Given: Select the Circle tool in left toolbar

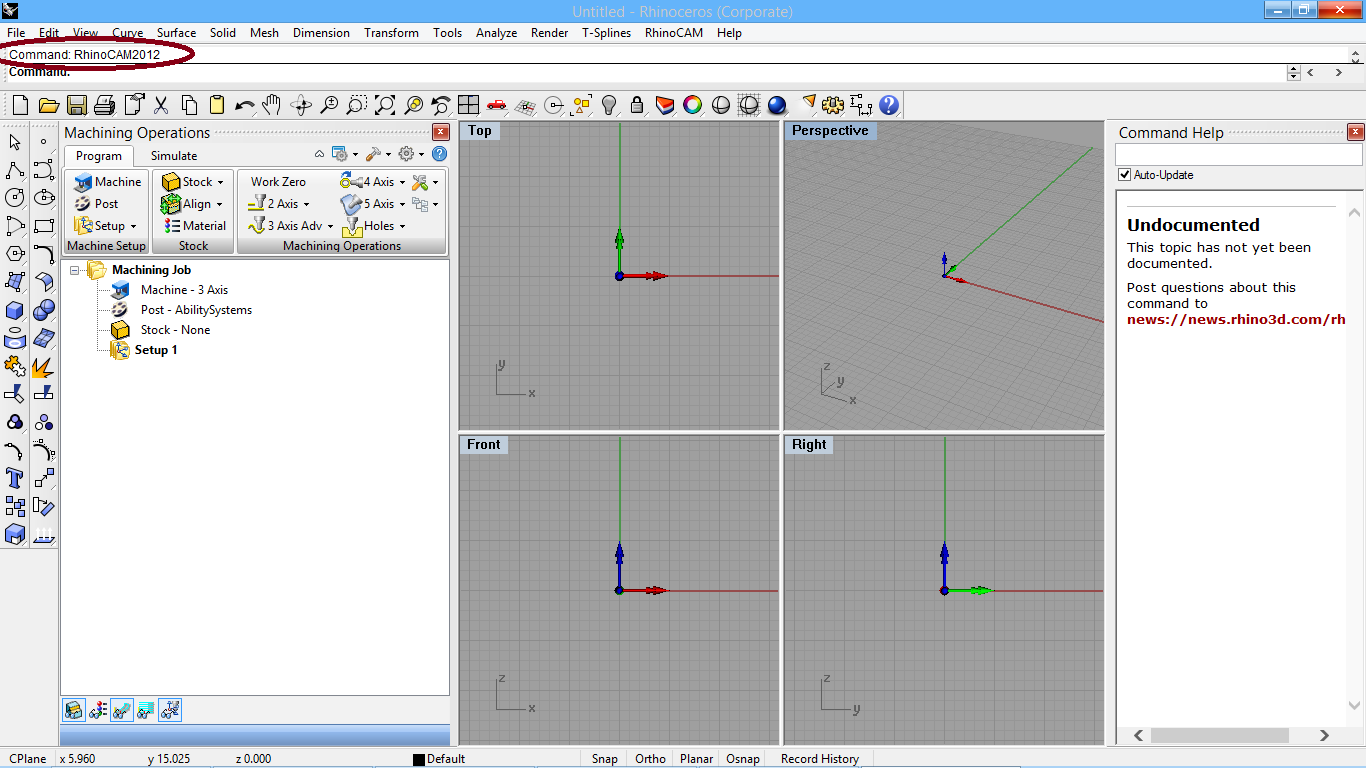Looking at the screenshot, I should point(15,198).
